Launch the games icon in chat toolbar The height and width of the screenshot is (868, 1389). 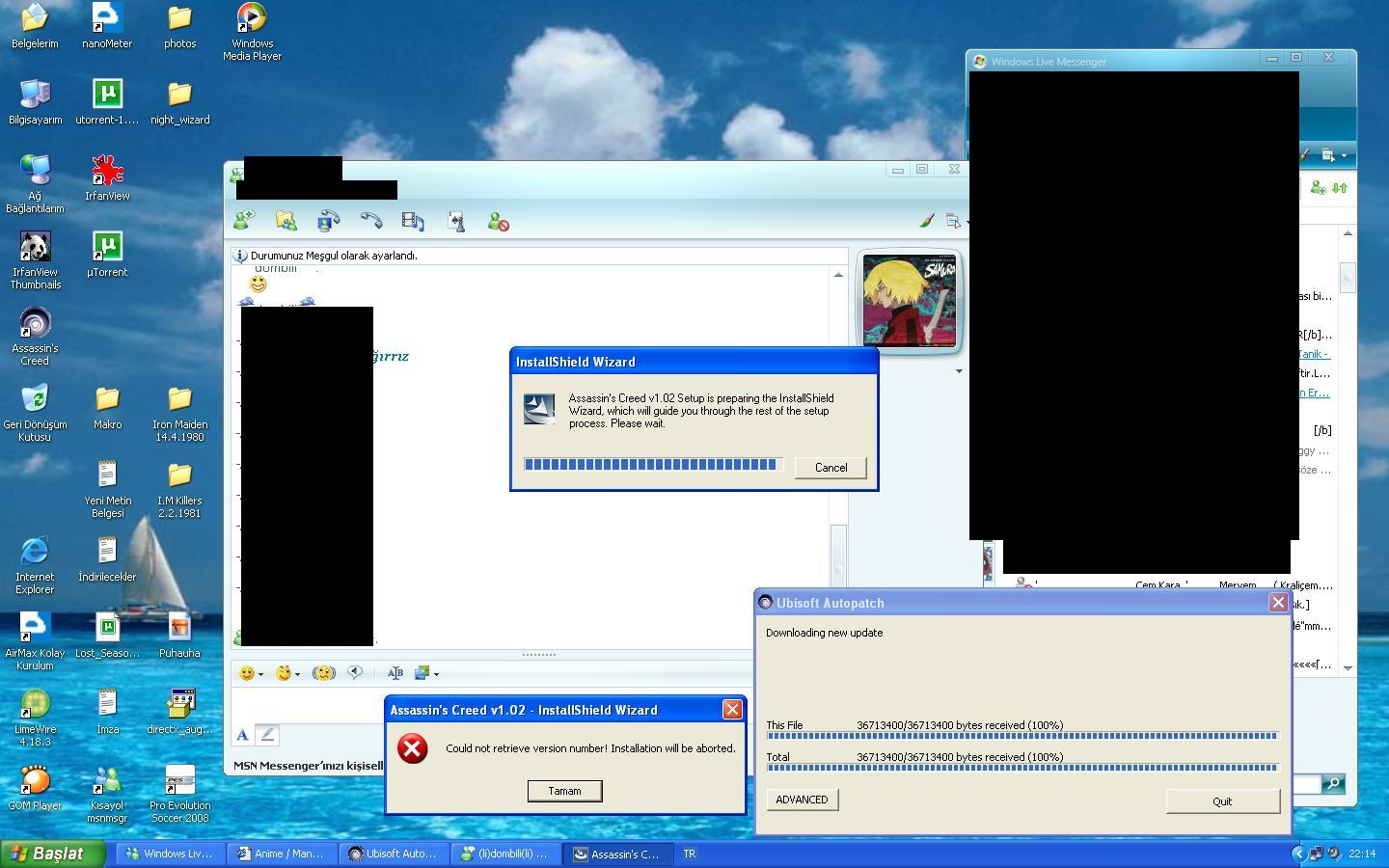(456, 221)
